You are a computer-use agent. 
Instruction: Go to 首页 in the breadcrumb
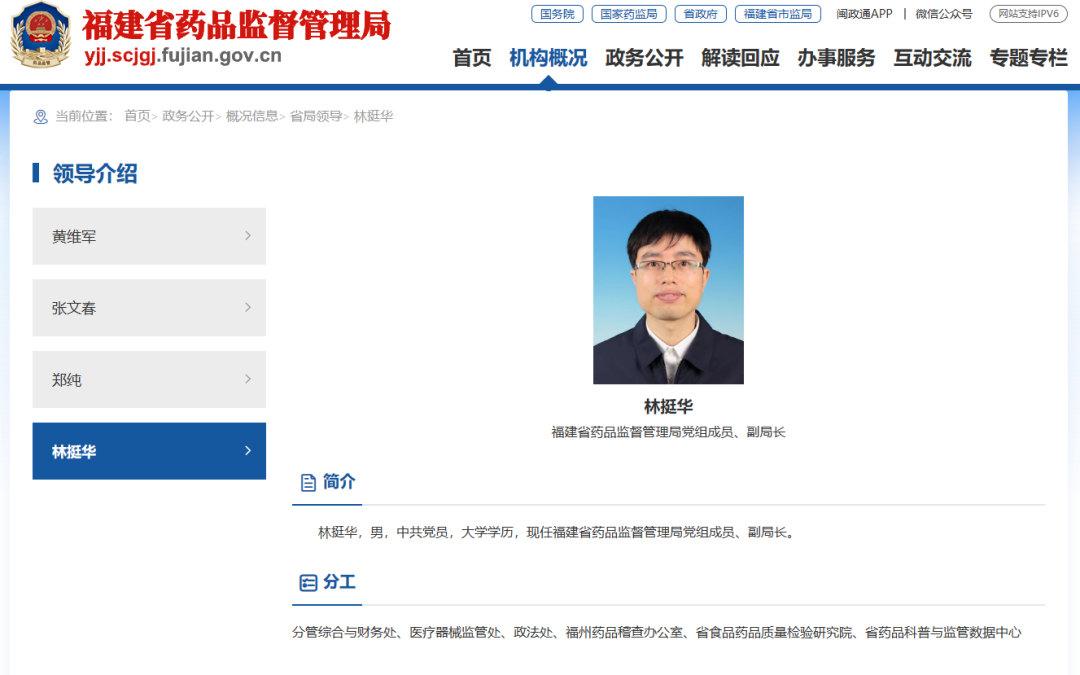point(137,116)
